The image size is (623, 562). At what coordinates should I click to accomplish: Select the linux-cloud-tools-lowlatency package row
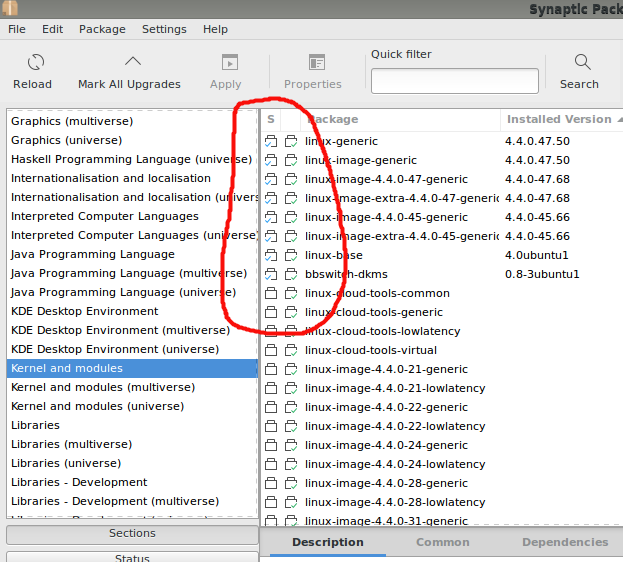tap(442, 331)
